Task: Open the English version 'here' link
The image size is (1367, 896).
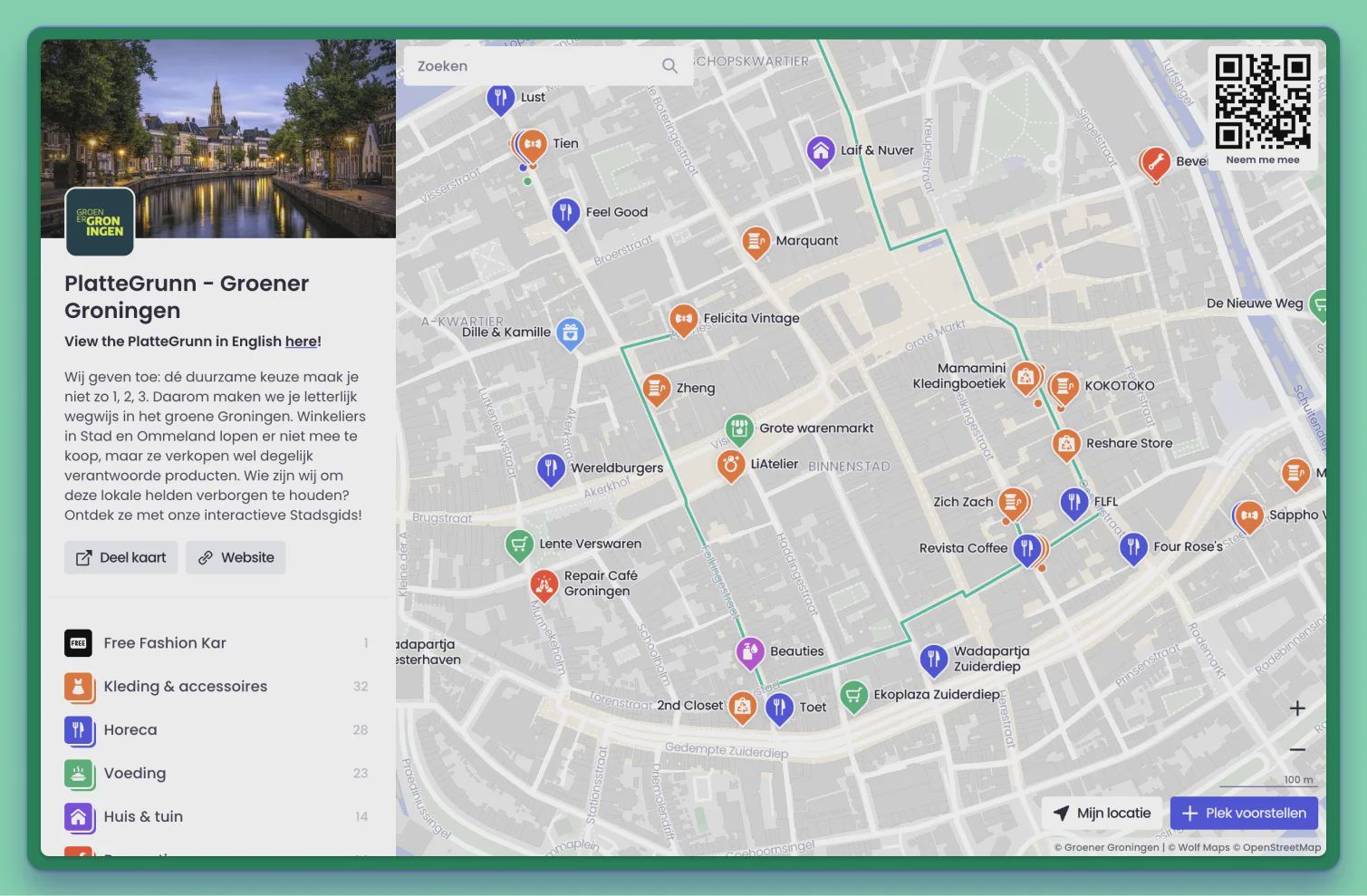Action: [301, 342]
